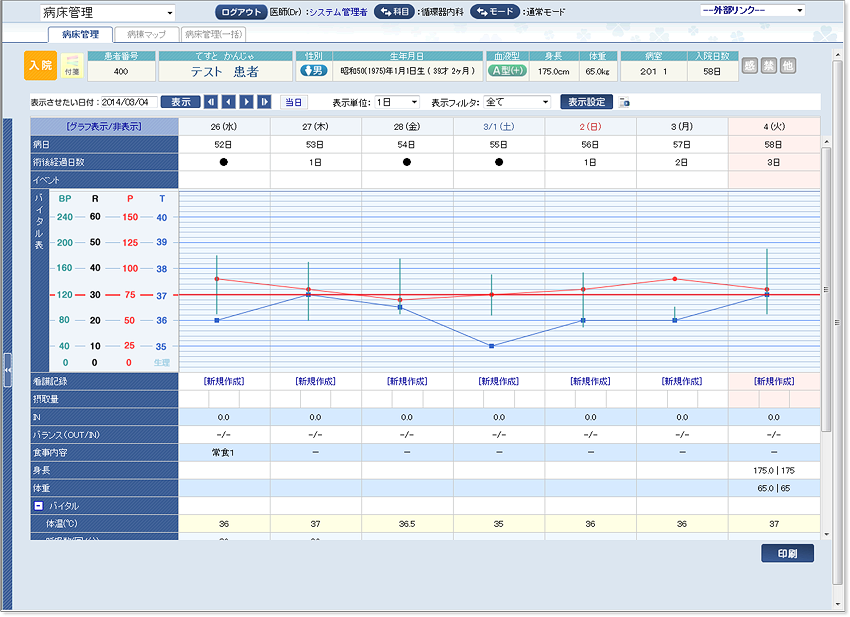850x617 pixels.
Task: Create new nursing record for 3/1(土)
Action: coord(499,381)
